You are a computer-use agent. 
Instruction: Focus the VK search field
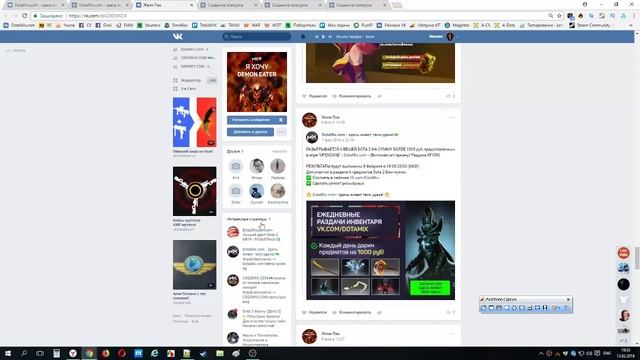(257, 37)
